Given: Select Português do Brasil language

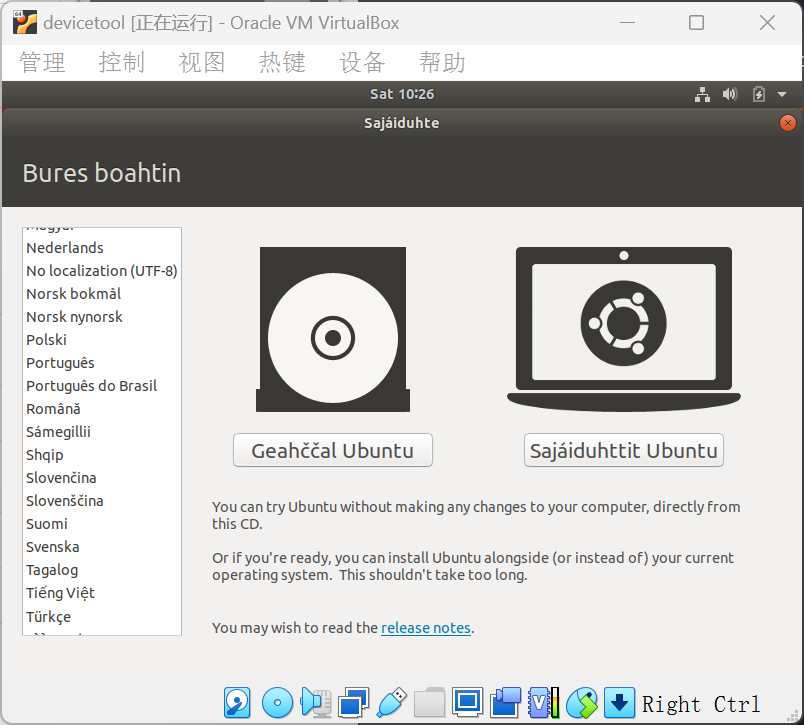Looking at the screenshot, I should point(102,386).
